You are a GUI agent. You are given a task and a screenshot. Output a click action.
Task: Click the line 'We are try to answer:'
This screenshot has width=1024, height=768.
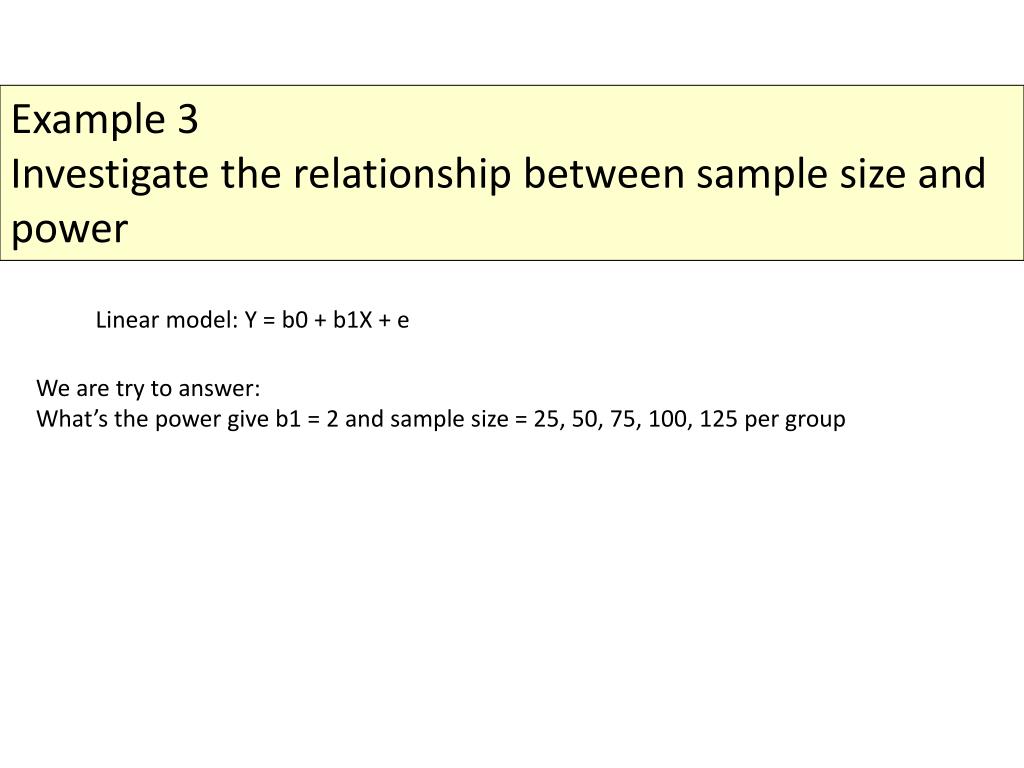pos(148,389)
